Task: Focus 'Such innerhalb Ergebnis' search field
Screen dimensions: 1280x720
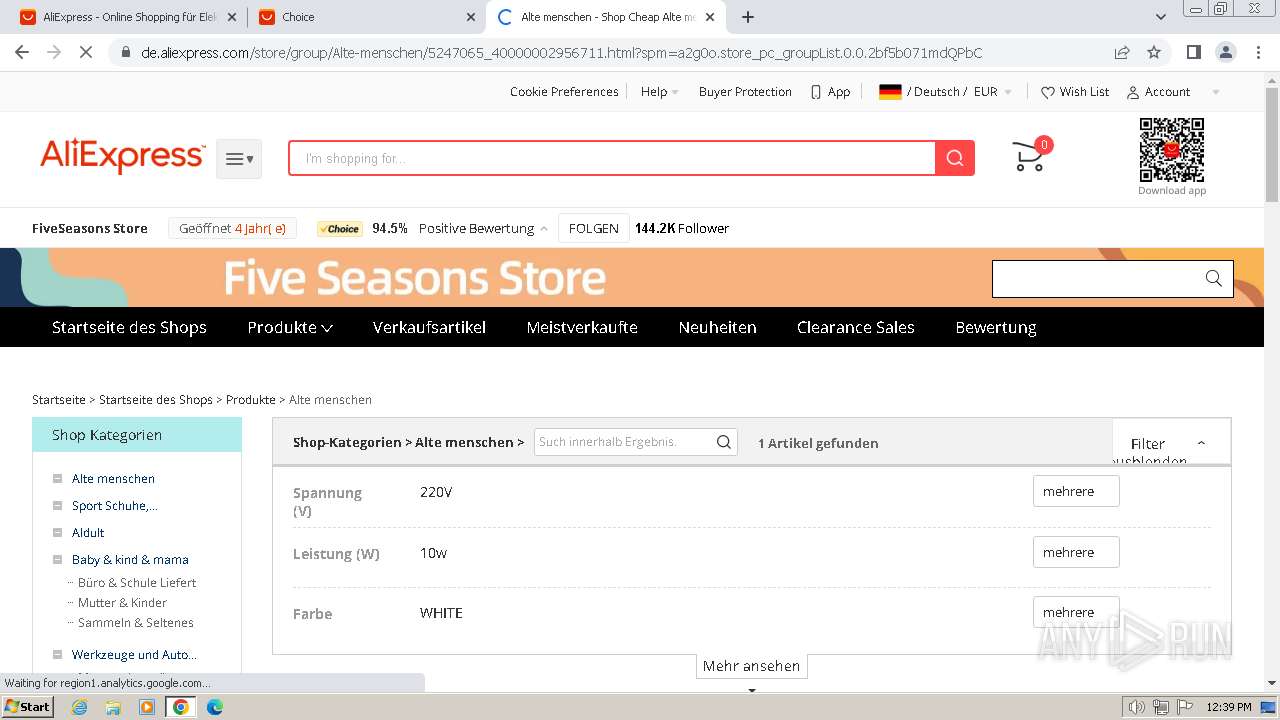Action: pyautogui.click(x=624, y=442)
